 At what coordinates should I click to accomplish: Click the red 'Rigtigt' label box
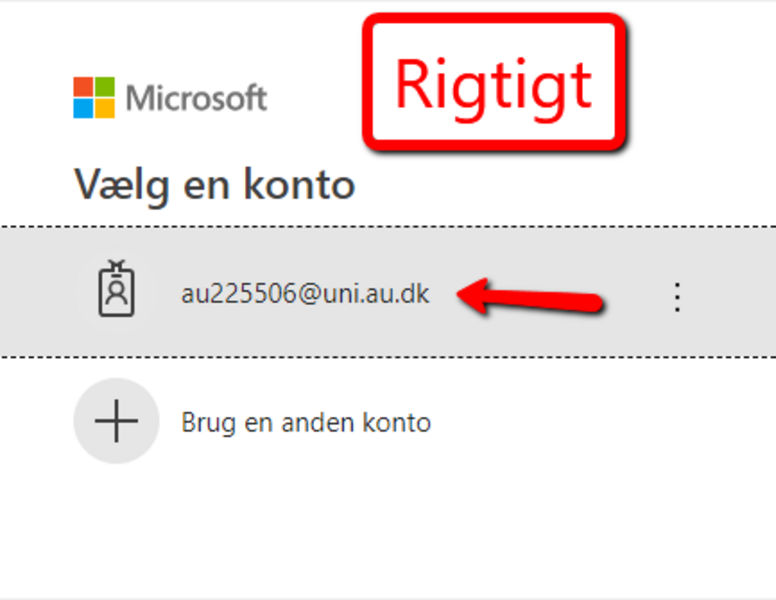coord(494,82)
